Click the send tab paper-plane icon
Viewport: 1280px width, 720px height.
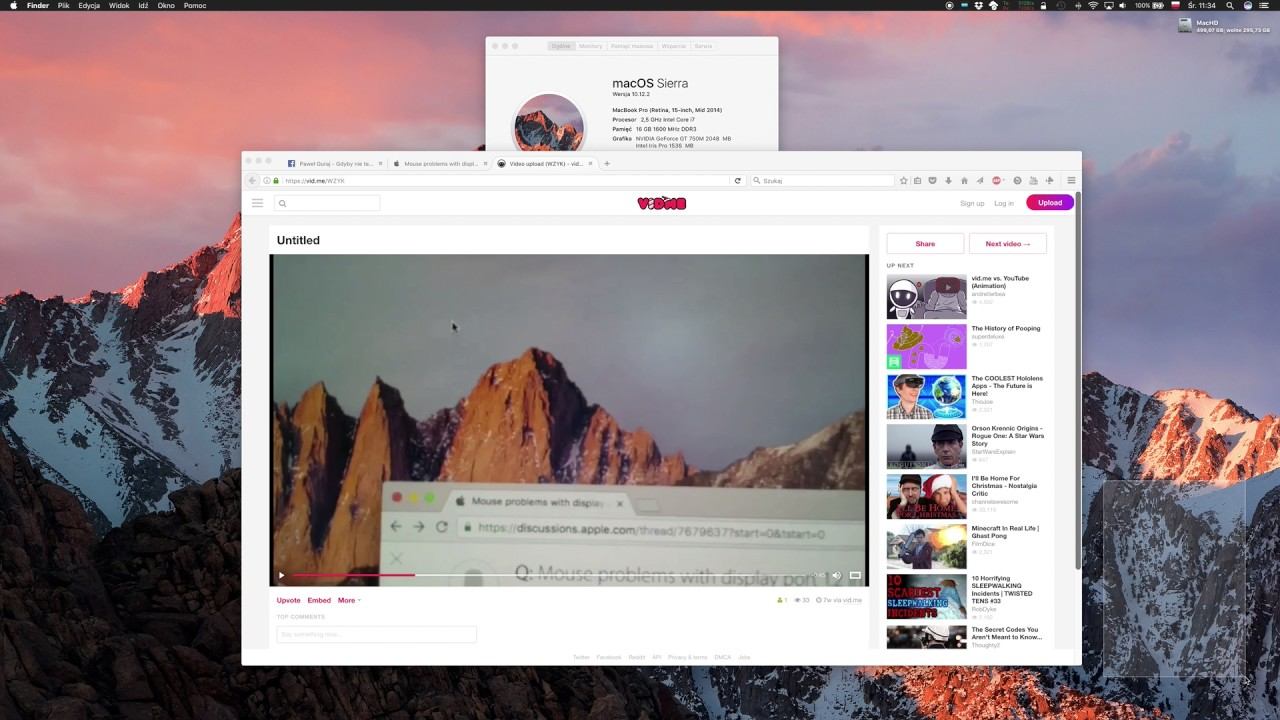coord(979,181)
